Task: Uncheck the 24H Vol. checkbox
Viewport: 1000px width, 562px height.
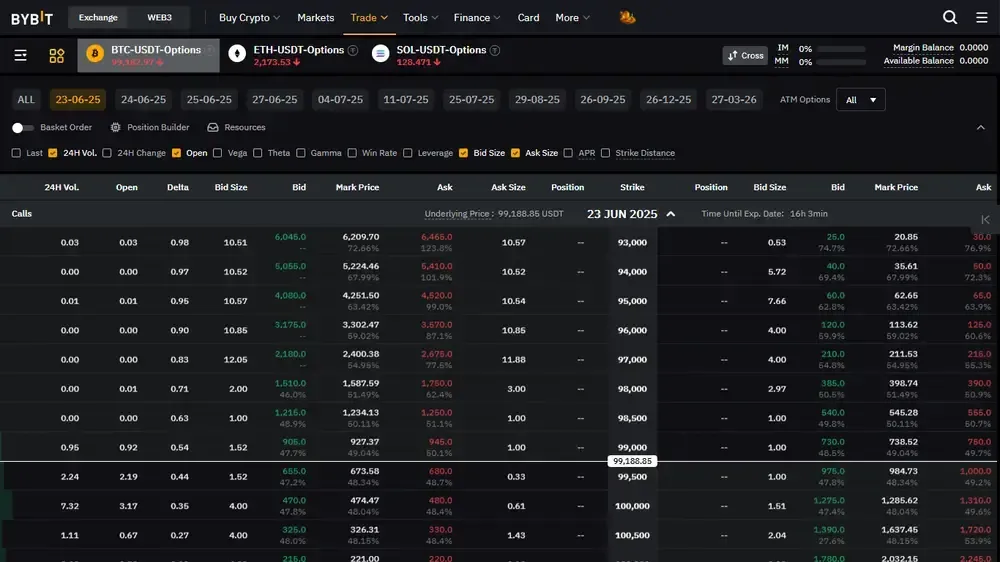Action: click(x=53, y=153)
